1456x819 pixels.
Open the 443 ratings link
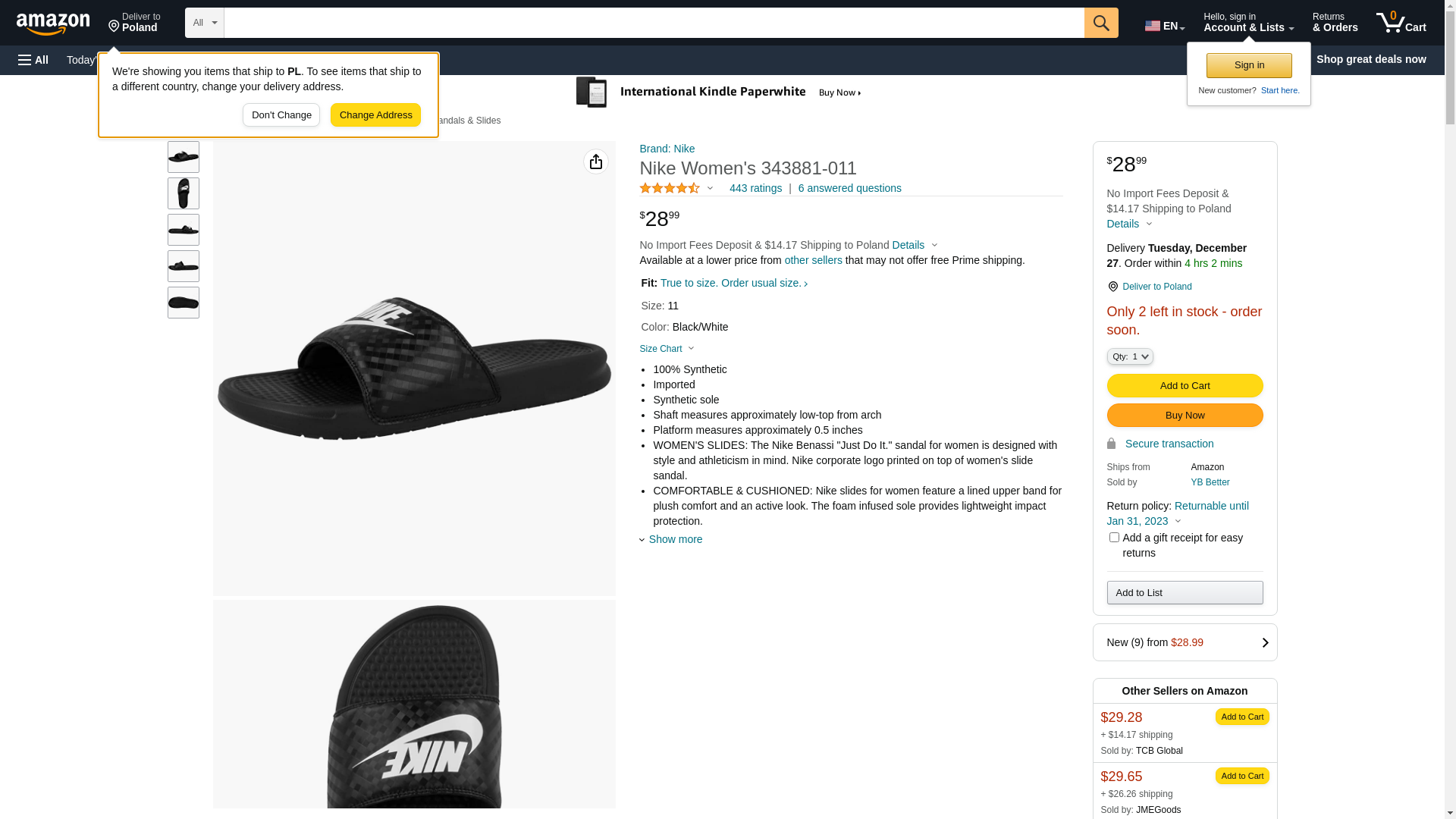tap(755, 188)
